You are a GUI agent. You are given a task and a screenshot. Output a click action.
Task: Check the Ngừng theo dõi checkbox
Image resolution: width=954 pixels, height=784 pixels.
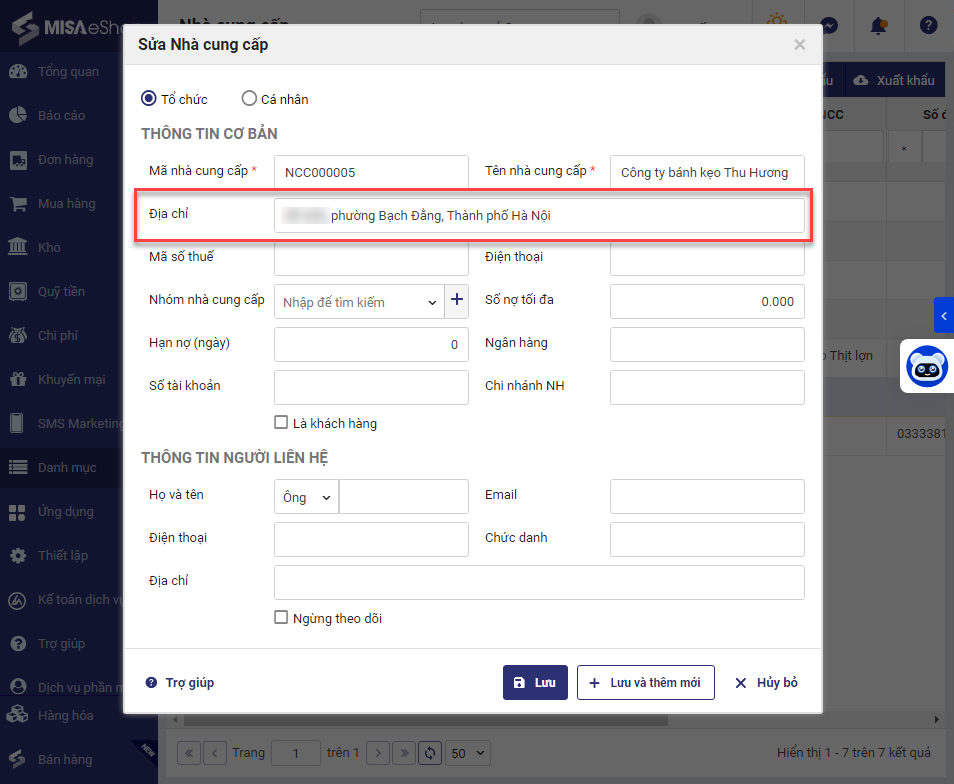(x=281, y=618)
